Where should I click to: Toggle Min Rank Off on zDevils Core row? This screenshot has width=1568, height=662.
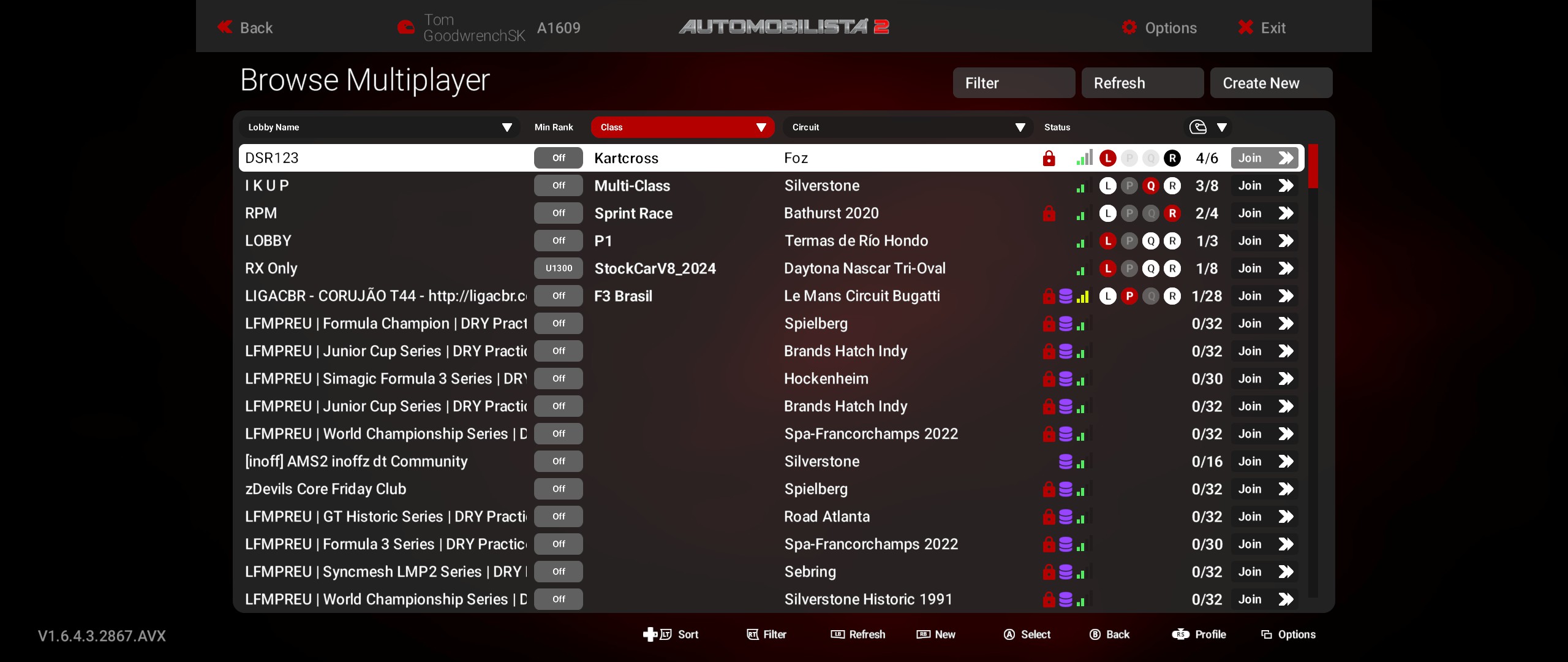(x=559, y=489)
